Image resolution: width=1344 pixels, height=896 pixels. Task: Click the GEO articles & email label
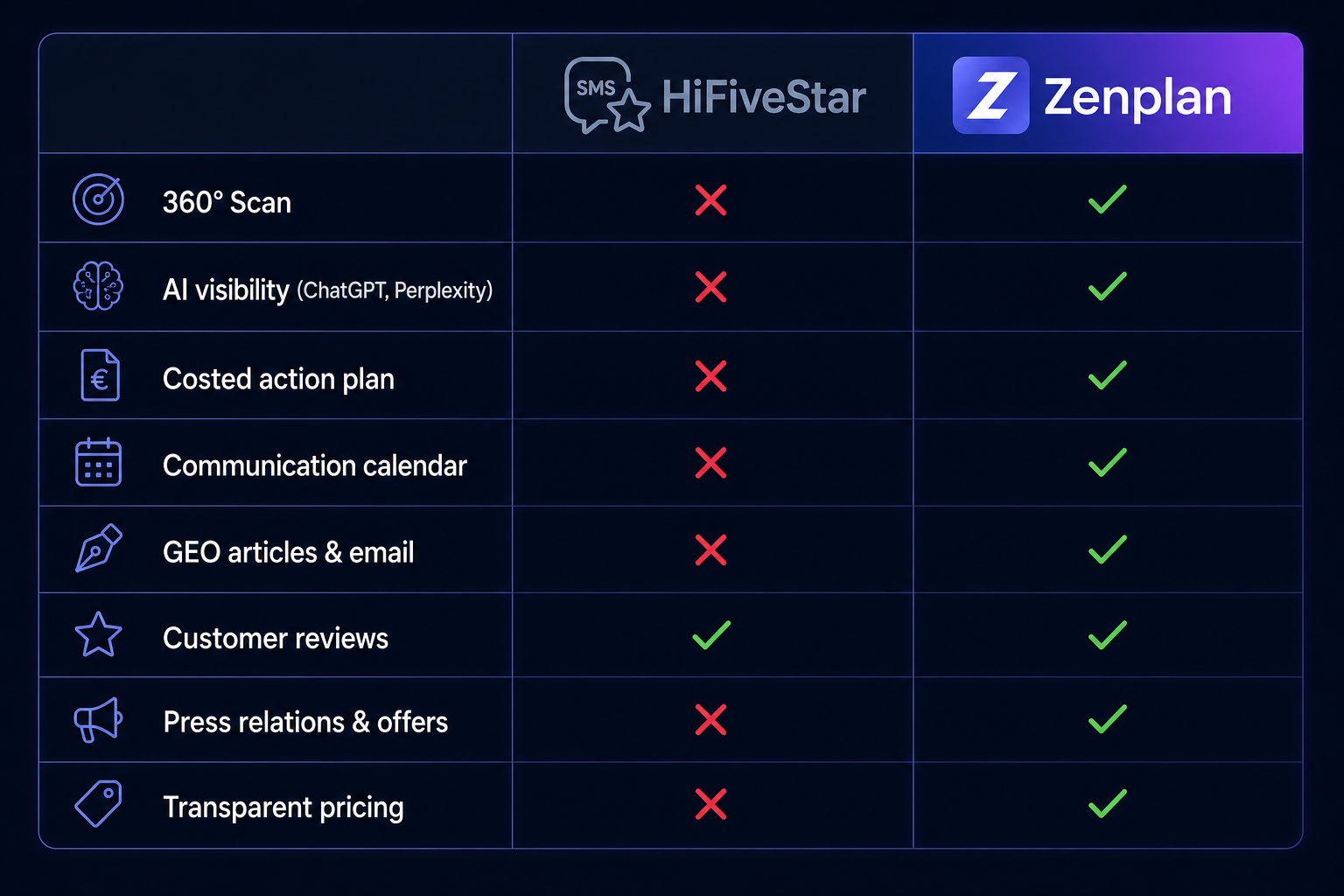tap(289, 552)
